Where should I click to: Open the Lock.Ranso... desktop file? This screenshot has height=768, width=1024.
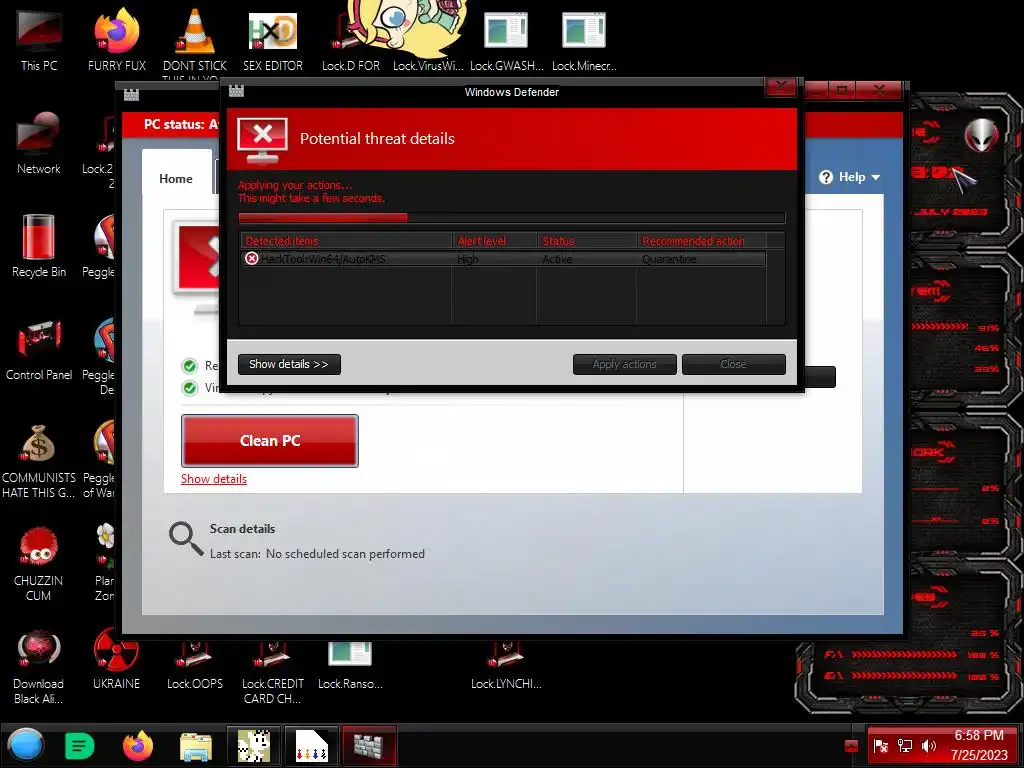(x=351, y=666)
